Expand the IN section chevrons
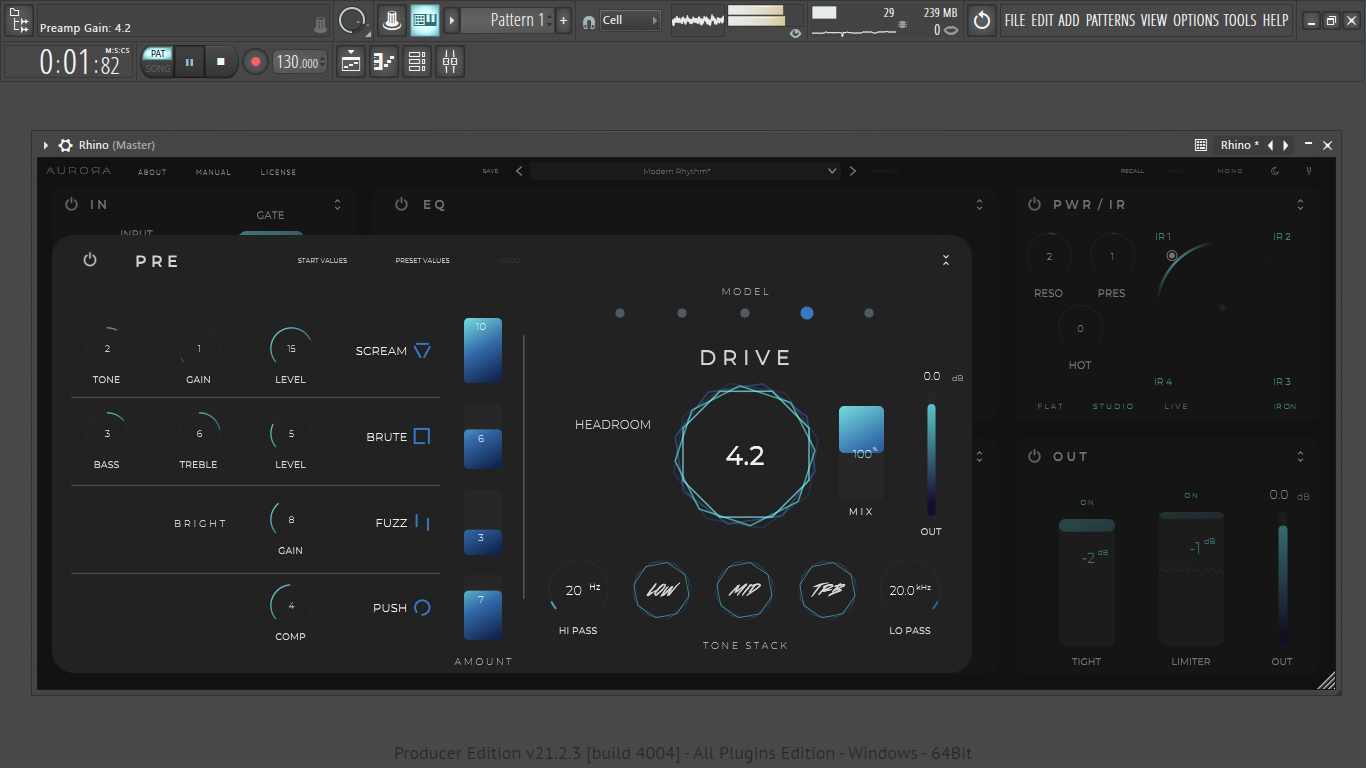 pyautogui.click(x=338, y=204)
